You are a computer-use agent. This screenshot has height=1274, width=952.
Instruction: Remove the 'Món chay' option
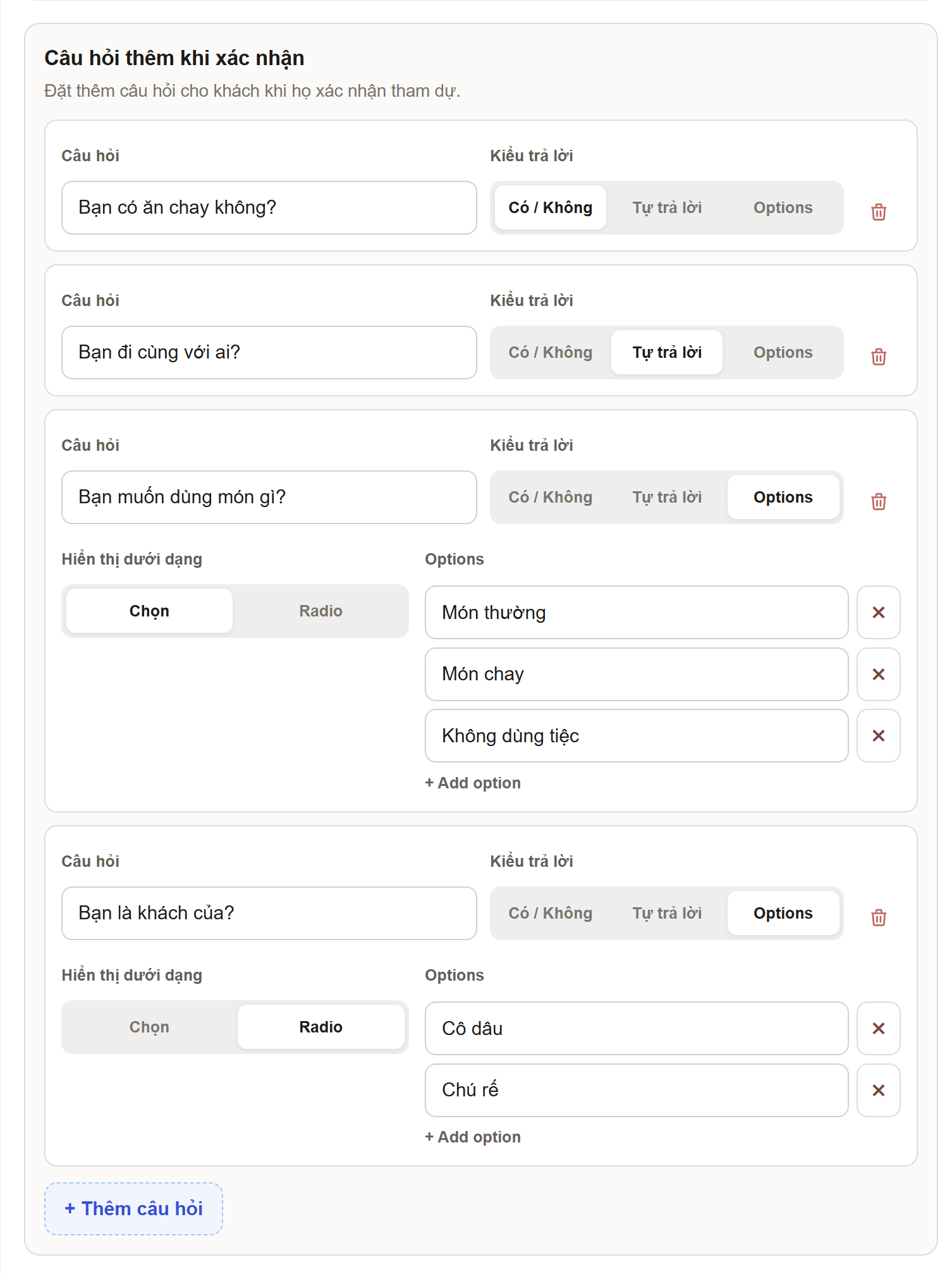click(878, 674)
